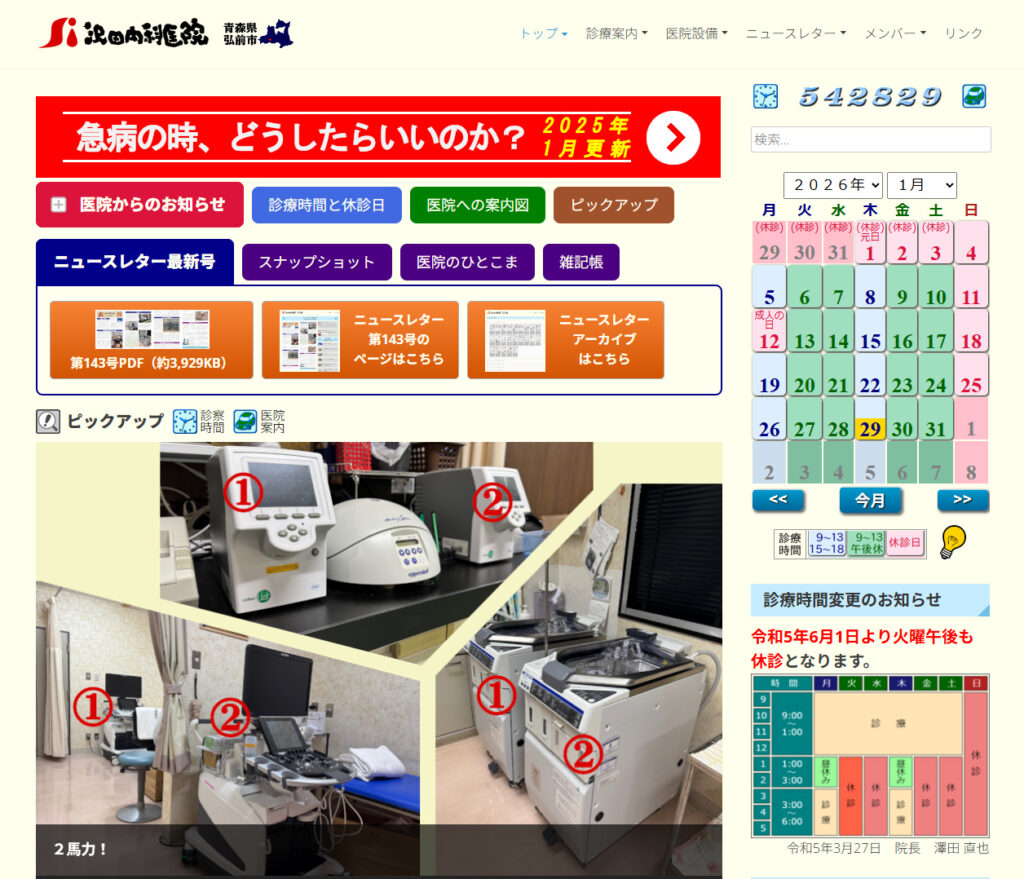
Task: Click the 今月 calendar button
Action: [870, 500]
